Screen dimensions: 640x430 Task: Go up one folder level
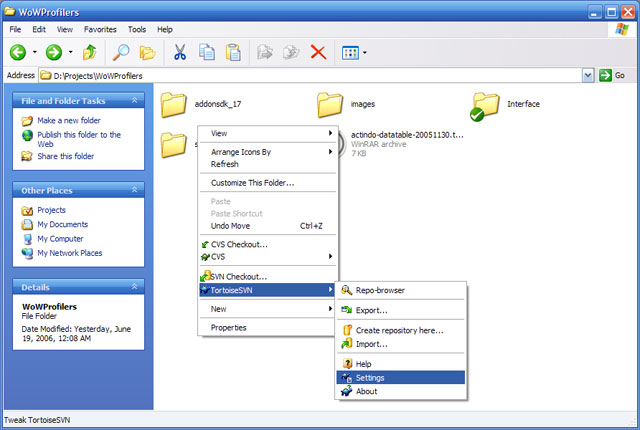[89, 52]
